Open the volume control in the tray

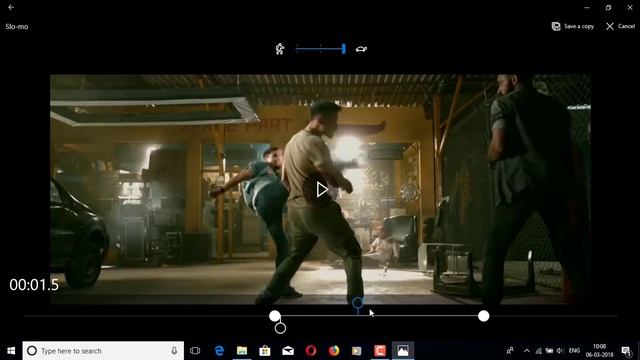pyautogui.click(x=560, y=351)
